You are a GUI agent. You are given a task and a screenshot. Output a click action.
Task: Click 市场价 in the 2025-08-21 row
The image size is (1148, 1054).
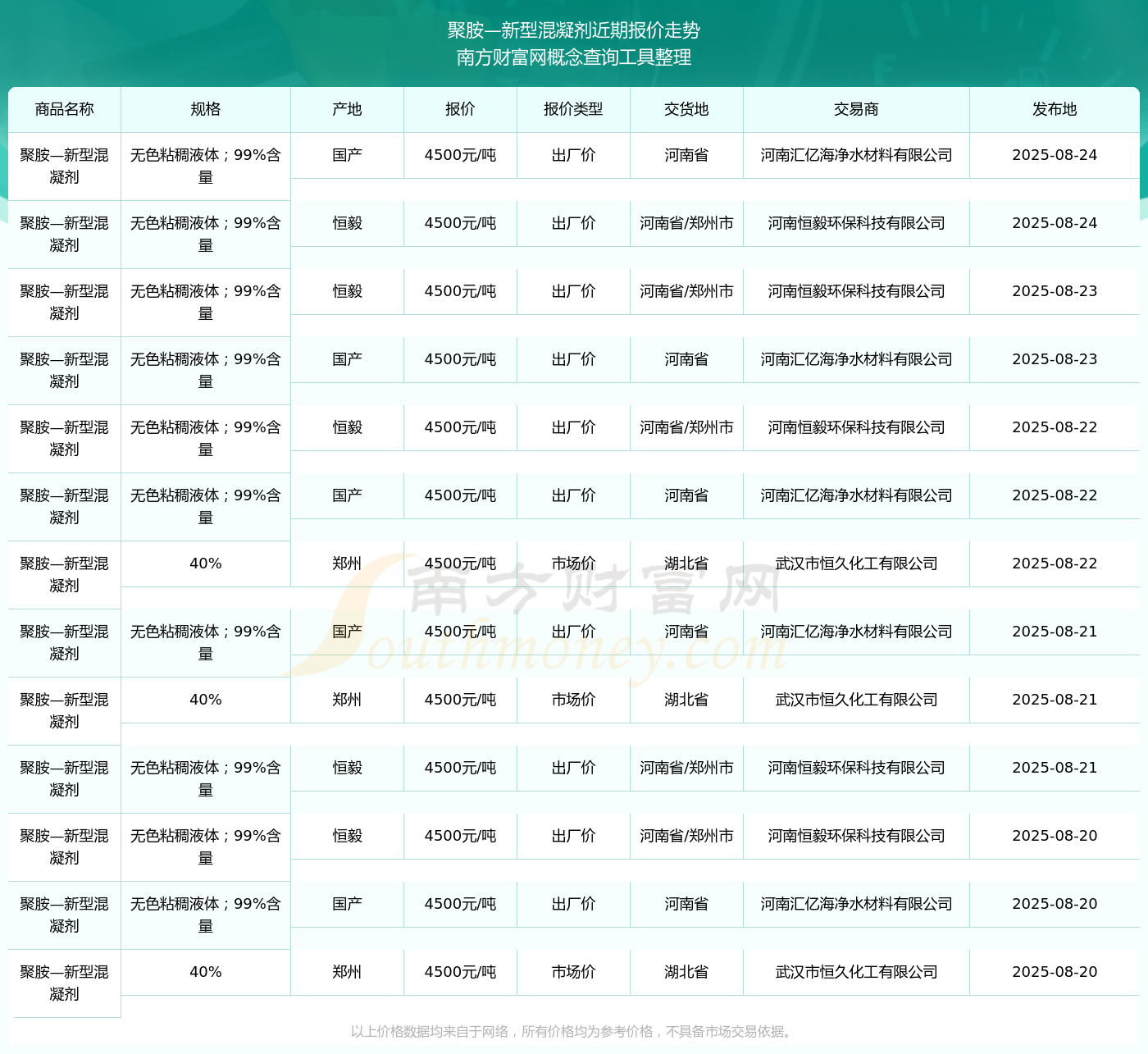coord(573,700)
